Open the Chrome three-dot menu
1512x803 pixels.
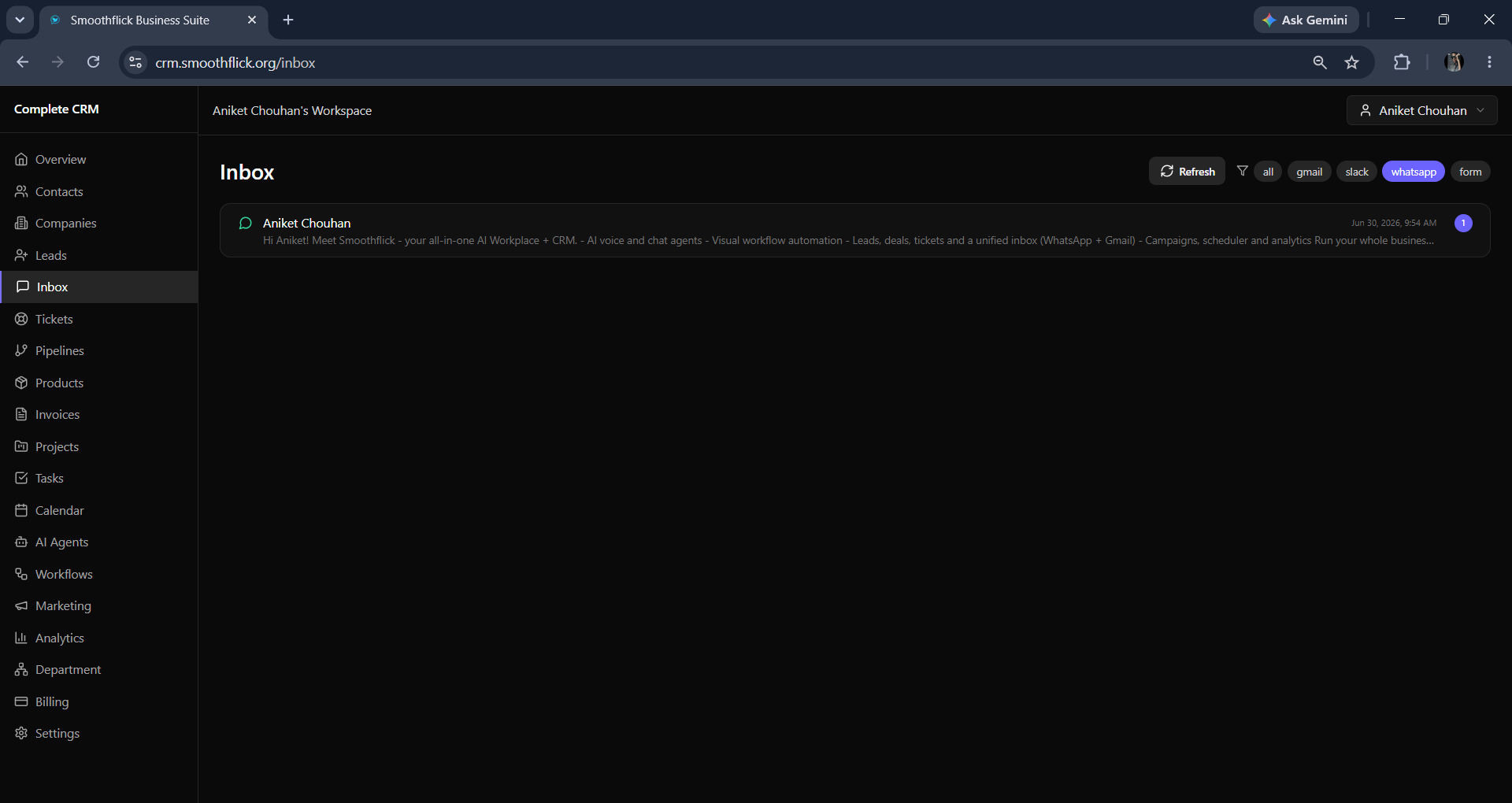(1489, 62)
